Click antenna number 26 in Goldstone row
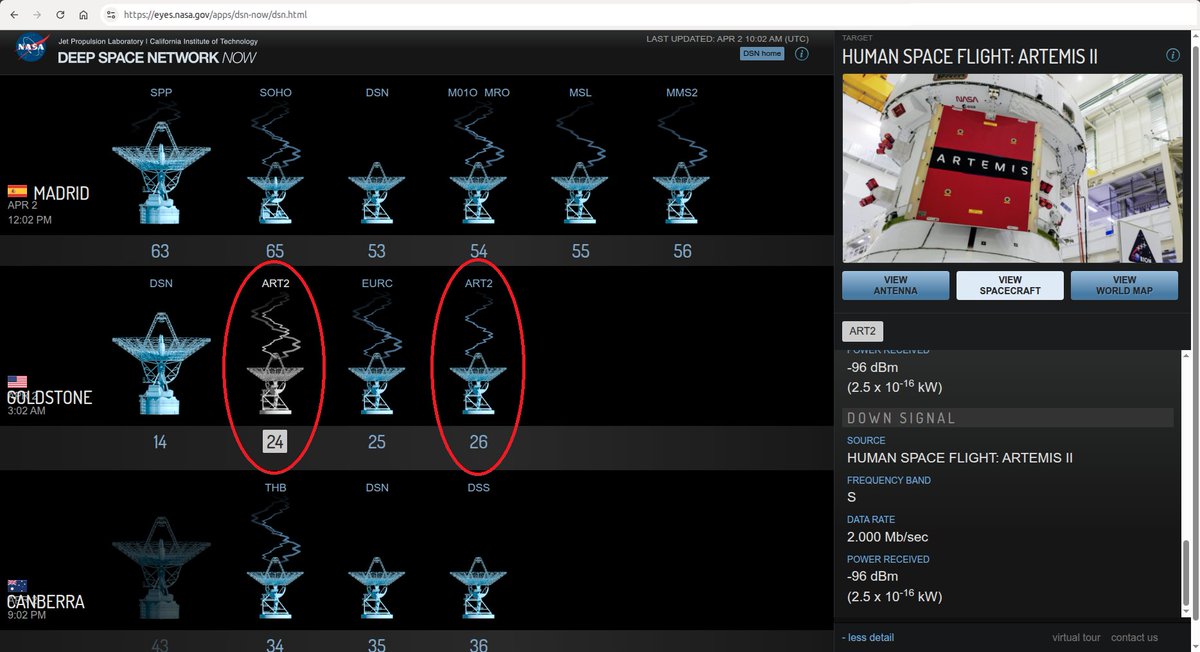 click(x=478, y=441)
